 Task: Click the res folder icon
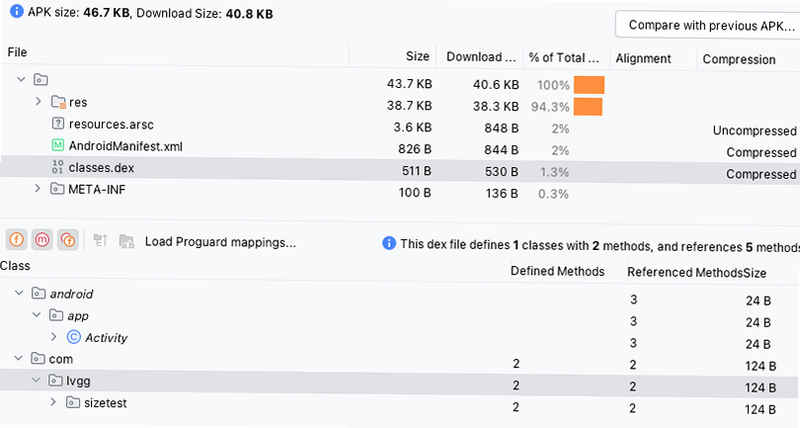59,102
